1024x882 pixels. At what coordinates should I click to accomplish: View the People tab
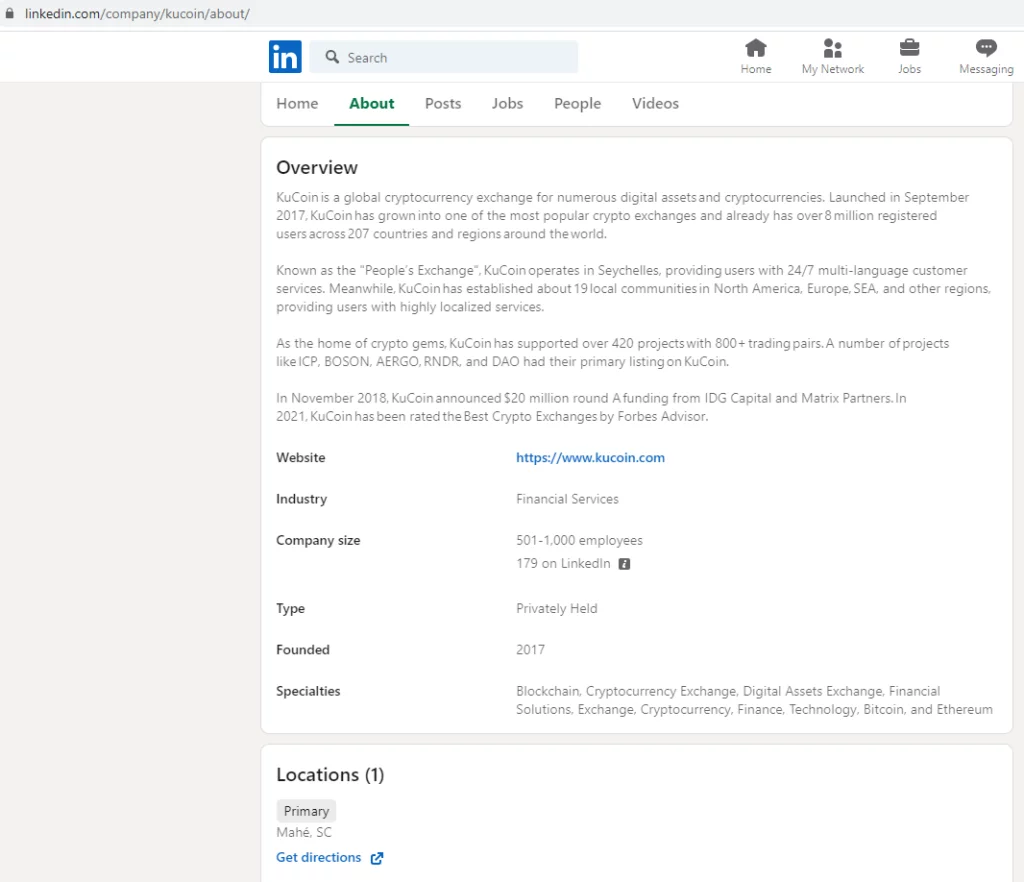[x=577, y=103]
